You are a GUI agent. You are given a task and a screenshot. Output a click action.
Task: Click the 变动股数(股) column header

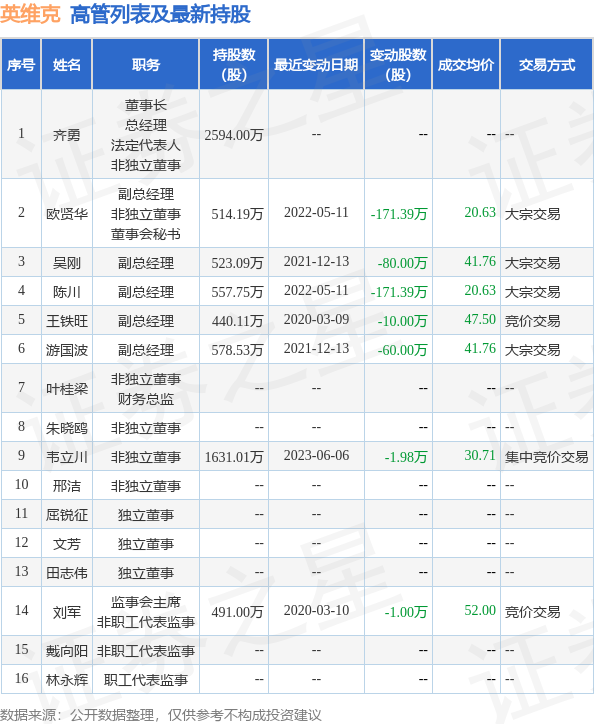pos(398,65)
